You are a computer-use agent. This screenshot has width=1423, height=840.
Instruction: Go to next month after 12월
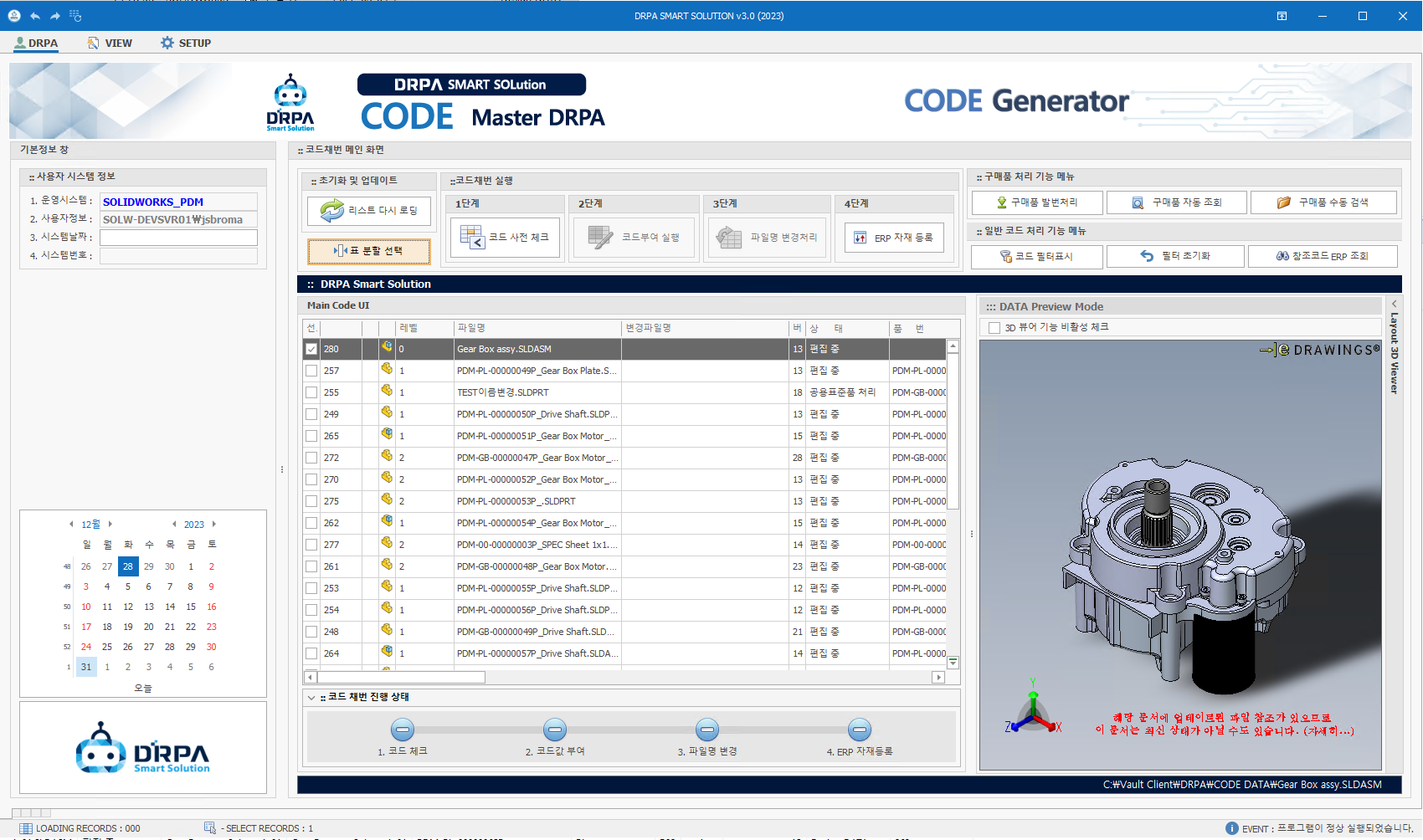110,524
